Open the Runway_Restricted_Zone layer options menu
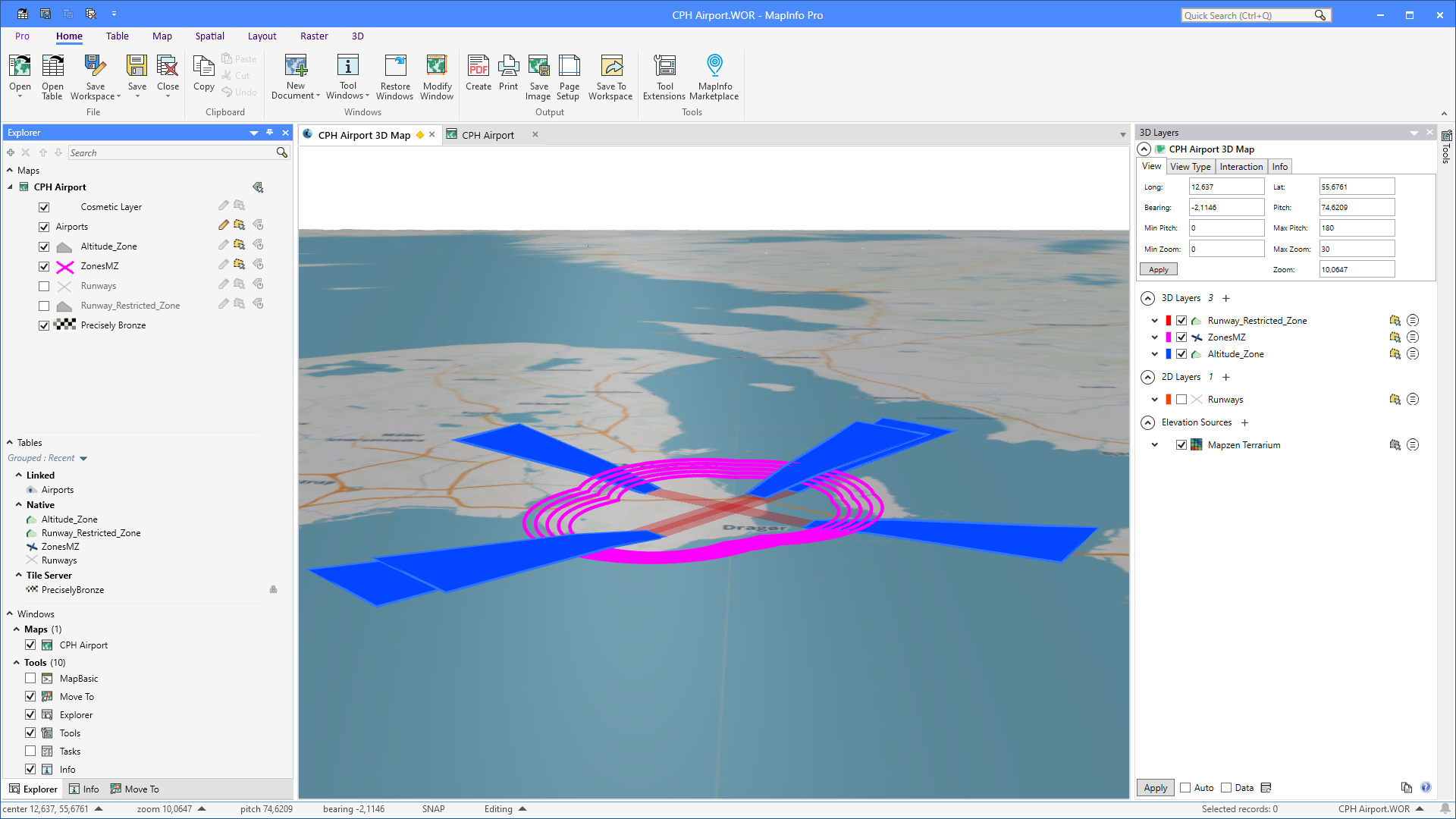This screenshot has height=819, width=1456. [1412, 320]
